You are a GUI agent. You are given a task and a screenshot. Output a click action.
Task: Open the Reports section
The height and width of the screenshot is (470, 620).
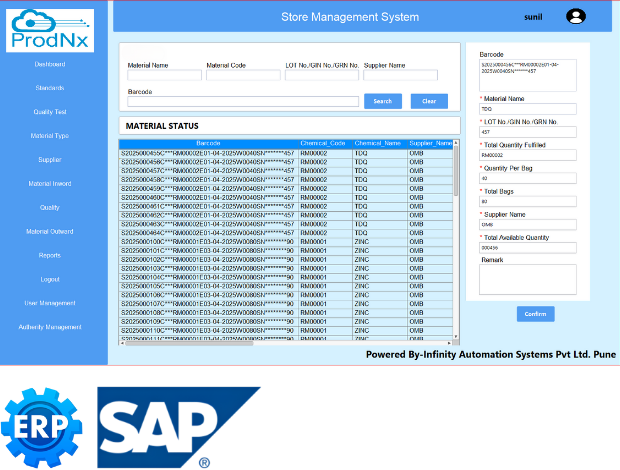(x=50, y=255)
